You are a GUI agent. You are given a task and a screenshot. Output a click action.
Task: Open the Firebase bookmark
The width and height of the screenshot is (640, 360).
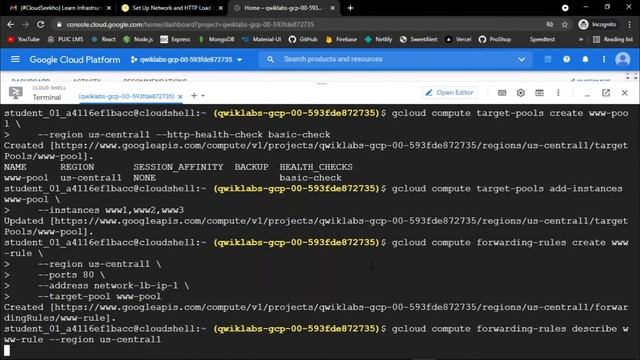click(x=341, y=40)
